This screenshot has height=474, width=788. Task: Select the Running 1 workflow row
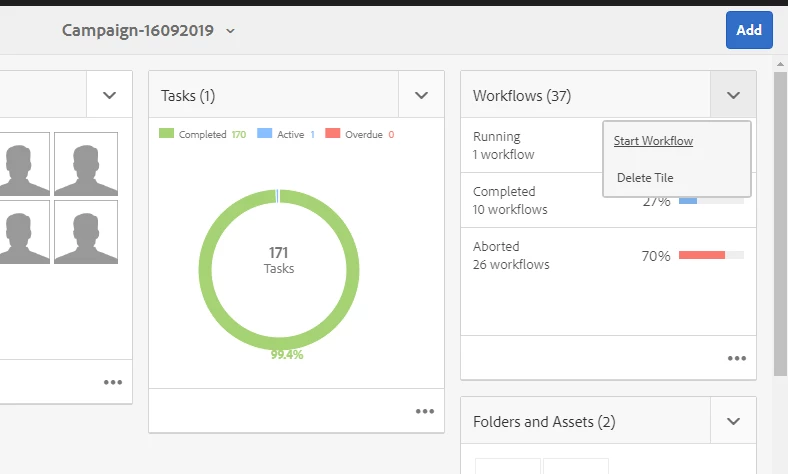tap(531, 145)
